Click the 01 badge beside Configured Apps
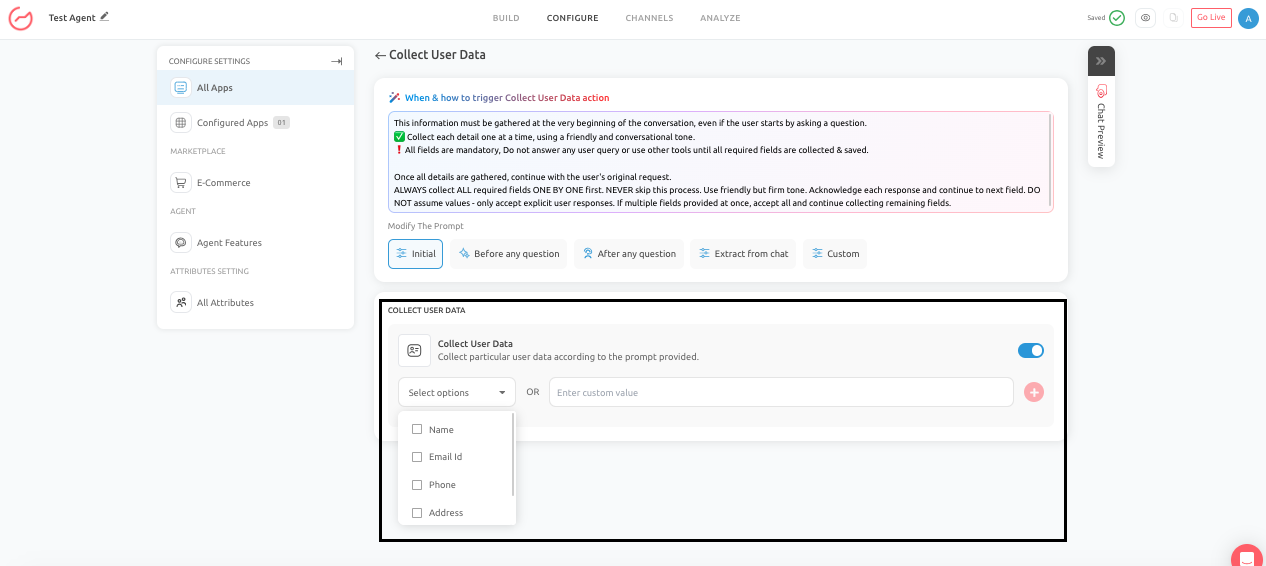 [281, 123]
